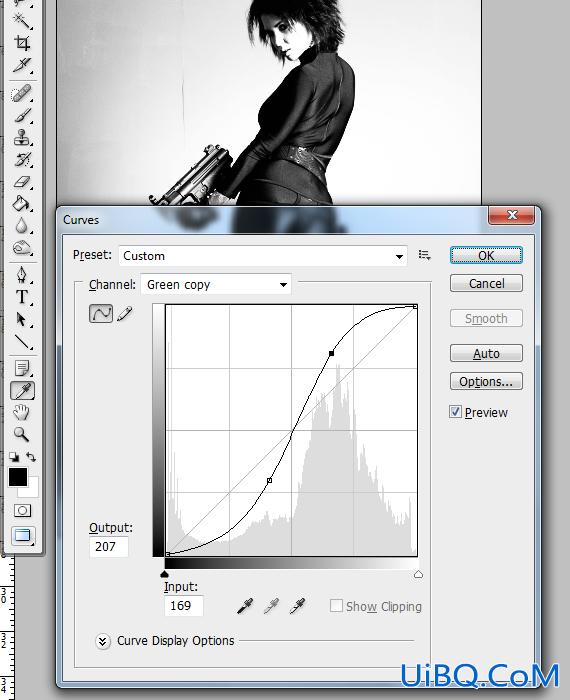Select the Path Selection tool

click(x=21, y=320)
